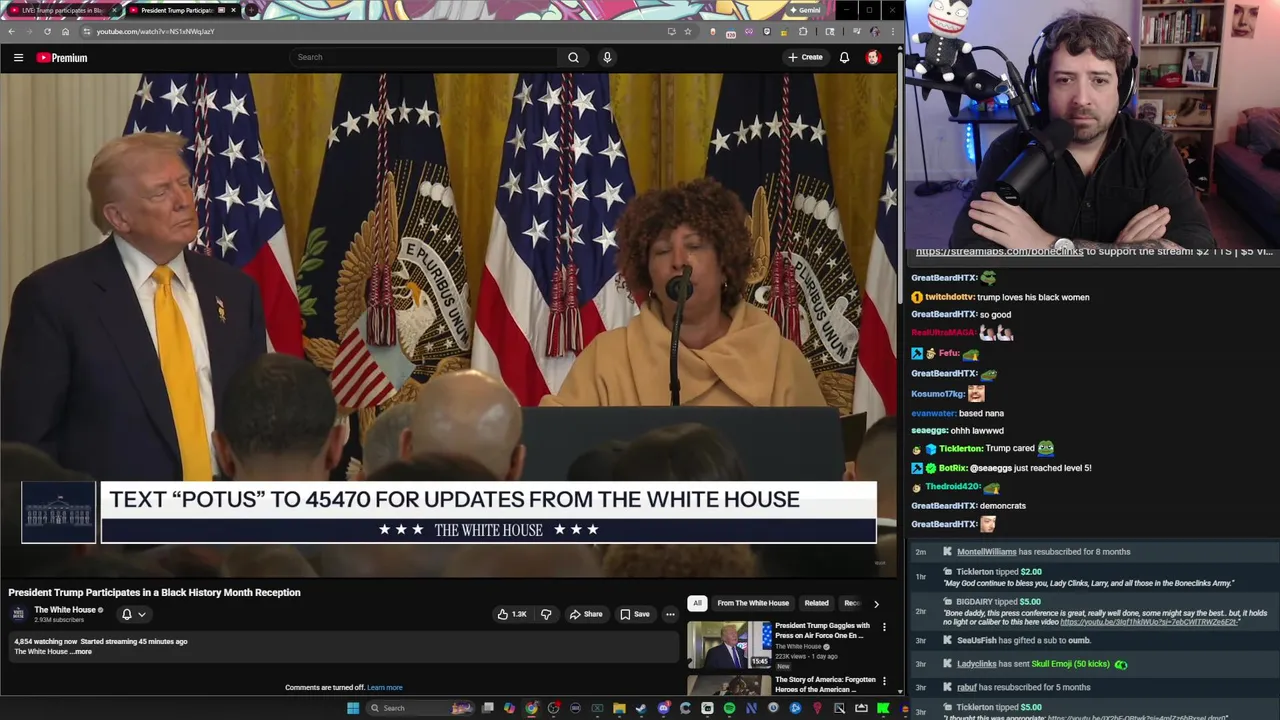The height and width of the screenshot is (720, 1280).
Task: Bookmark this page with the star icon
Action: pyautogui.click(x=687, y=31)
